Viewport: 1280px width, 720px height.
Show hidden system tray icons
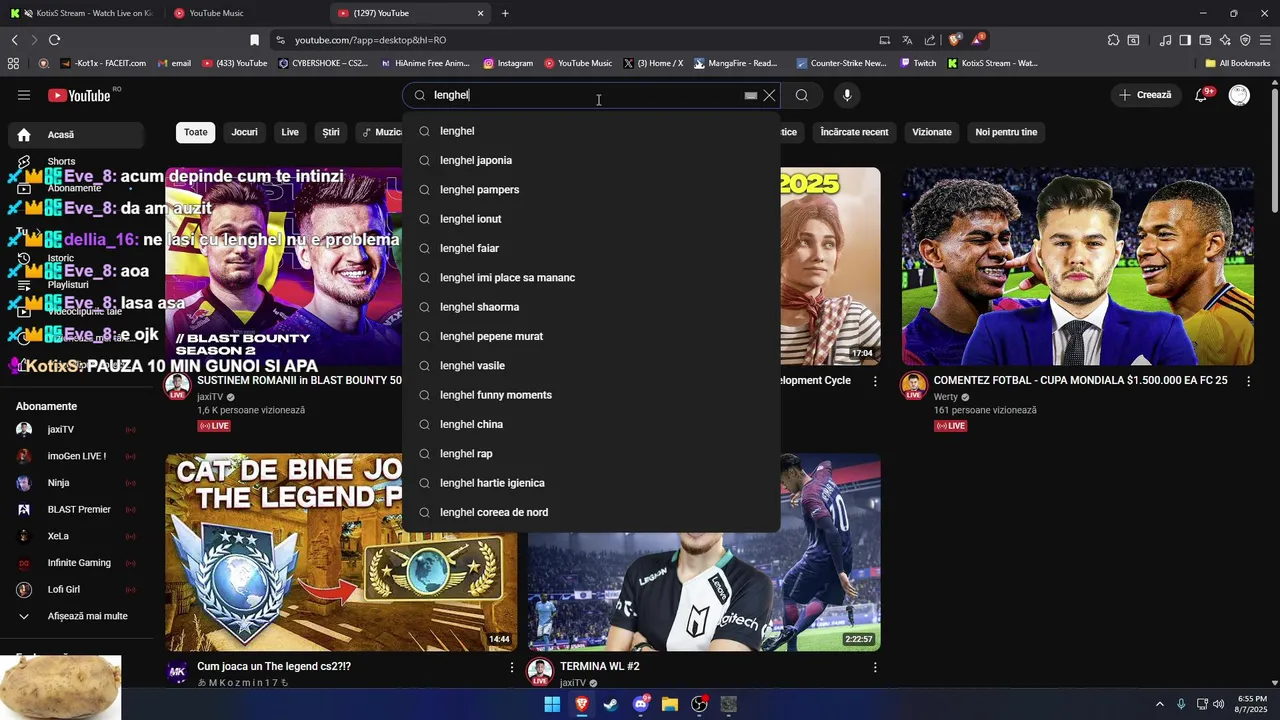click(1160, 705)
